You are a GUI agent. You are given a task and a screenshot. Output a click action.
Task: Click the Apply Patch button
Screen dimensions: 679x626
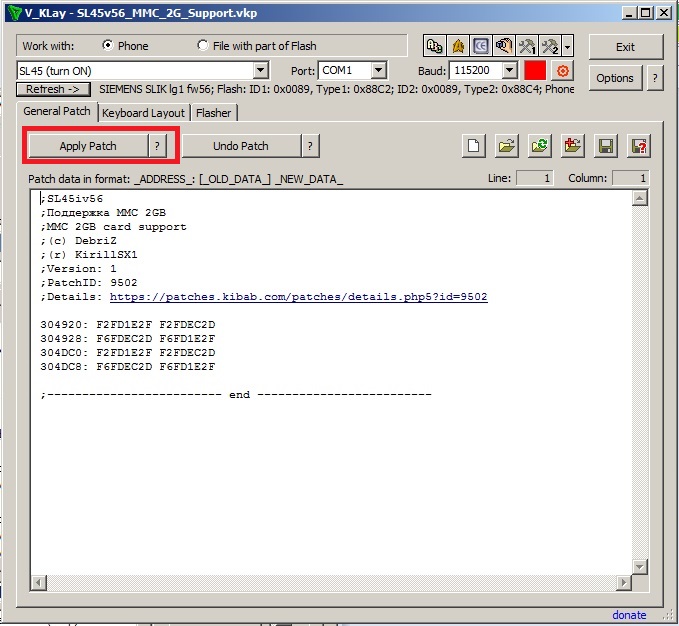tap(88, 146)
